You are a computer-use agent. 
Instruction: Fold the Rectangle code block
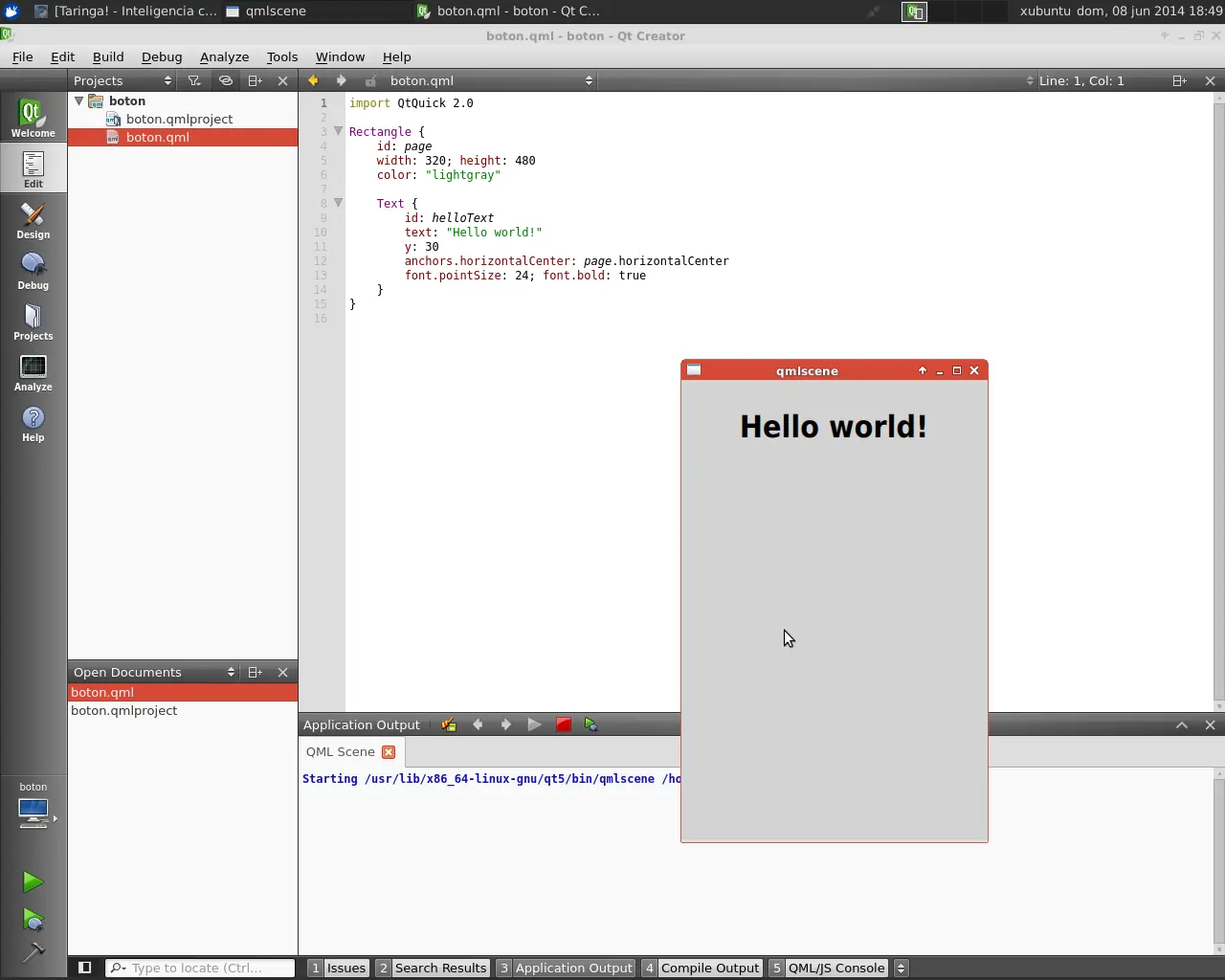tap(338, 131)
